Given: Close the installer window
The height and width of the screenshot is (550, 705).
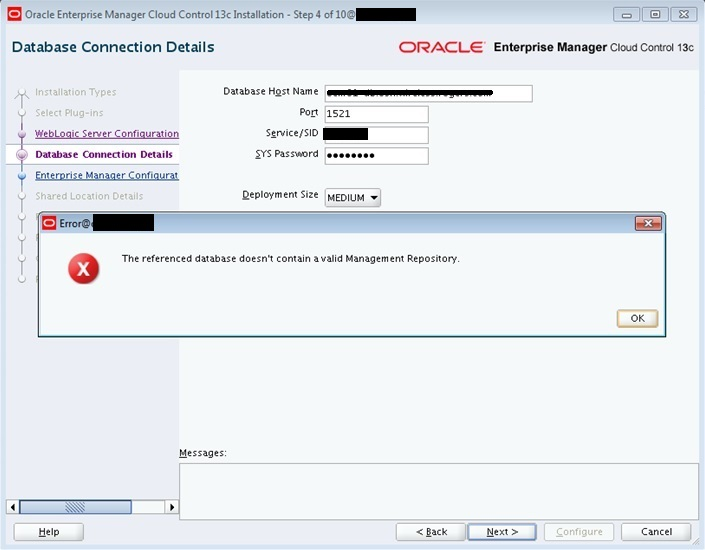Looking at the screenshot, I should click(x=684, y=15).
